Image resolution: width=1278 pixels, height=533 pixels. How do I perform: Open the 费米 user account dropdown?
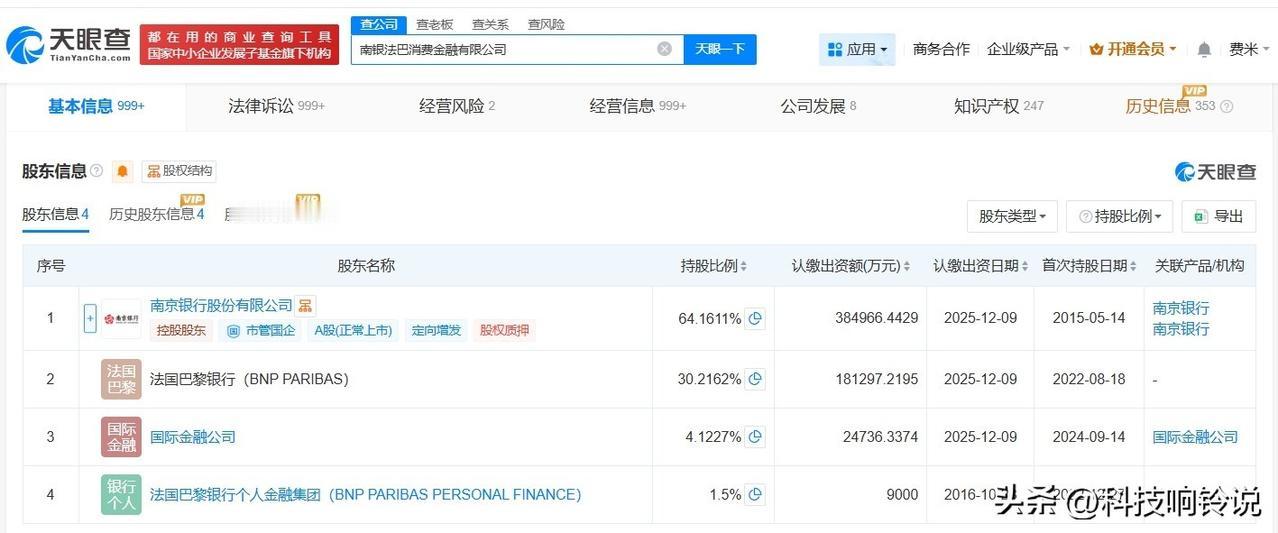coord(1250,49)
